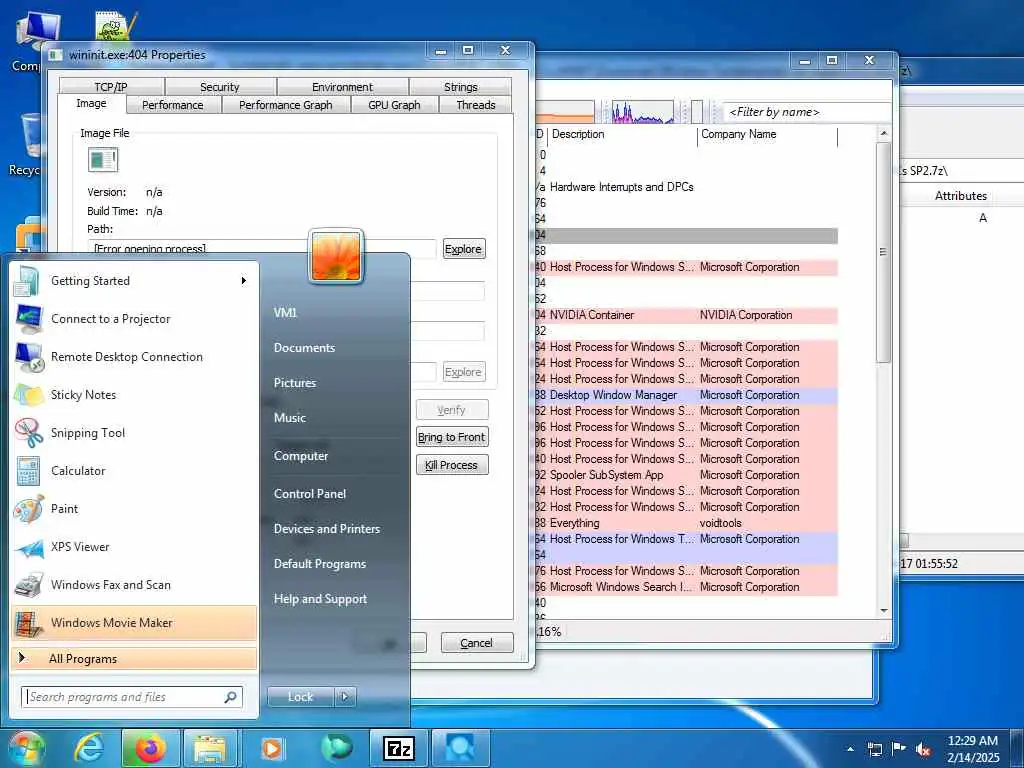Screen dimensions: 1024x768
Task: Open Action Center flag tray icon
Action: 899,749
